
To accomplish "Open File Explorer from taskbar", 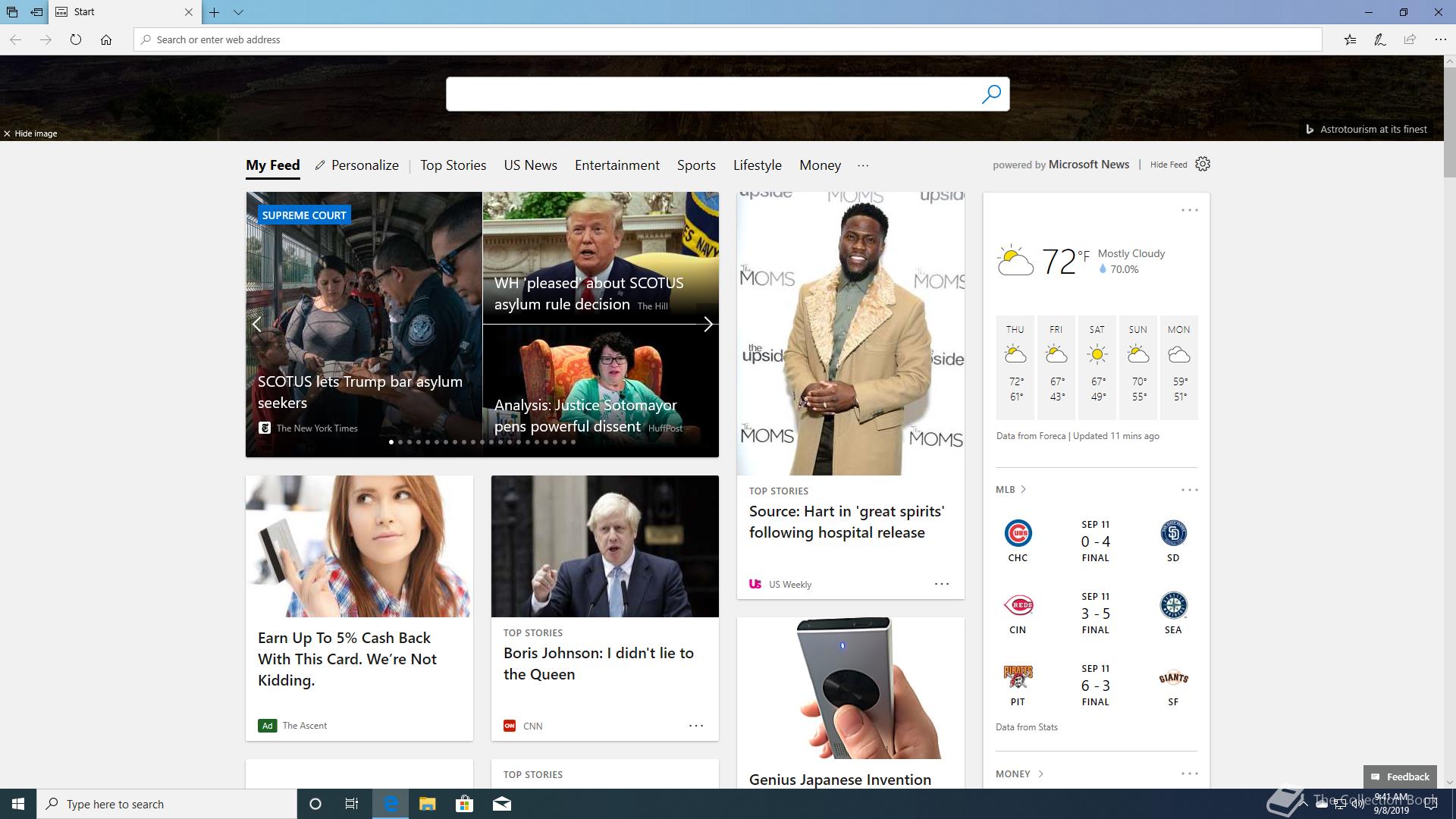I will coord(427,804).
